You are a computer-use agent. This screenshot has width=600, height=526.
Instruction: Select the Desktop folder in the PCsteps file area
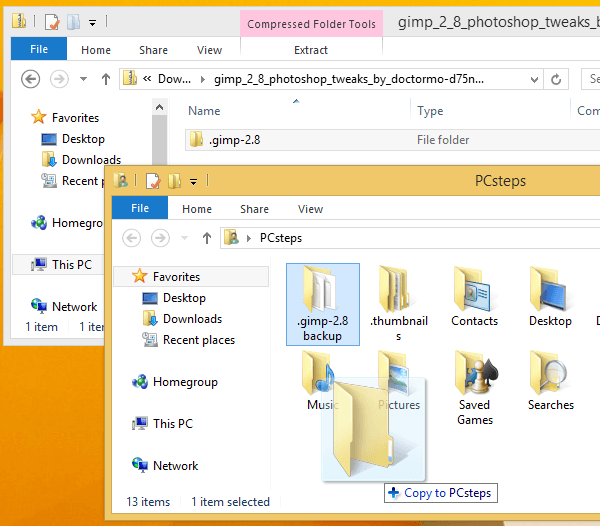coord(550,296)
